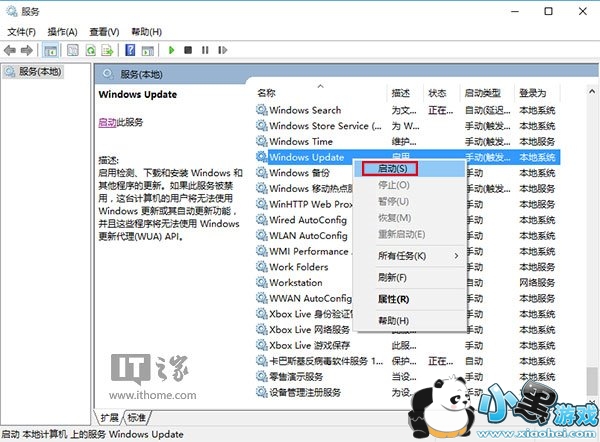Choose 帮助(H) in the context menu
Viewport: 600px width, 442px height.
410,321
